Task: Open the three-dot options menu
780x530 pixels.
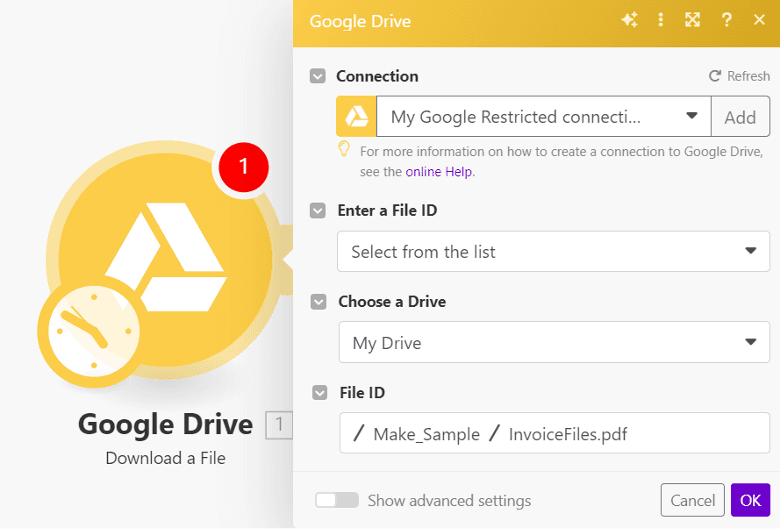Action: [660, 20]
